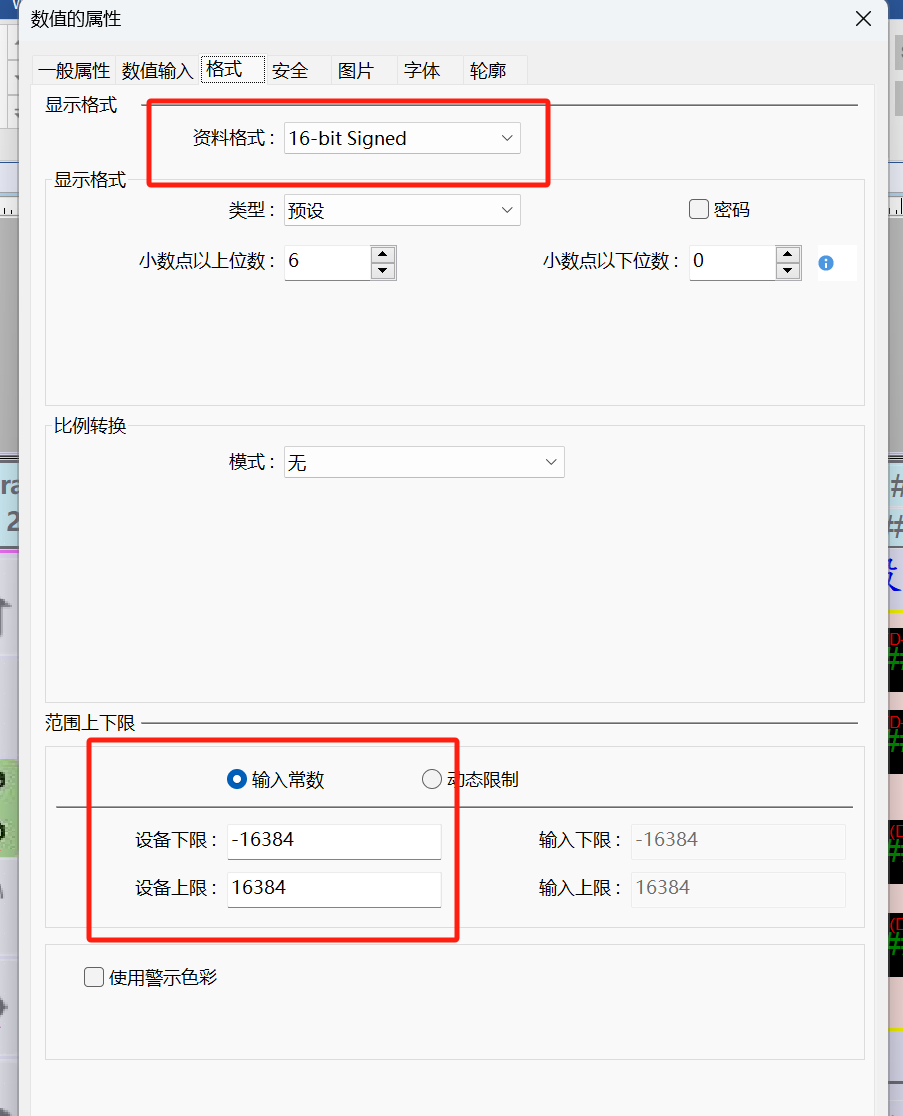Click the blue info icon beside decimal digits
This screenshot has height=1116, width=903.
coord(826,263)
